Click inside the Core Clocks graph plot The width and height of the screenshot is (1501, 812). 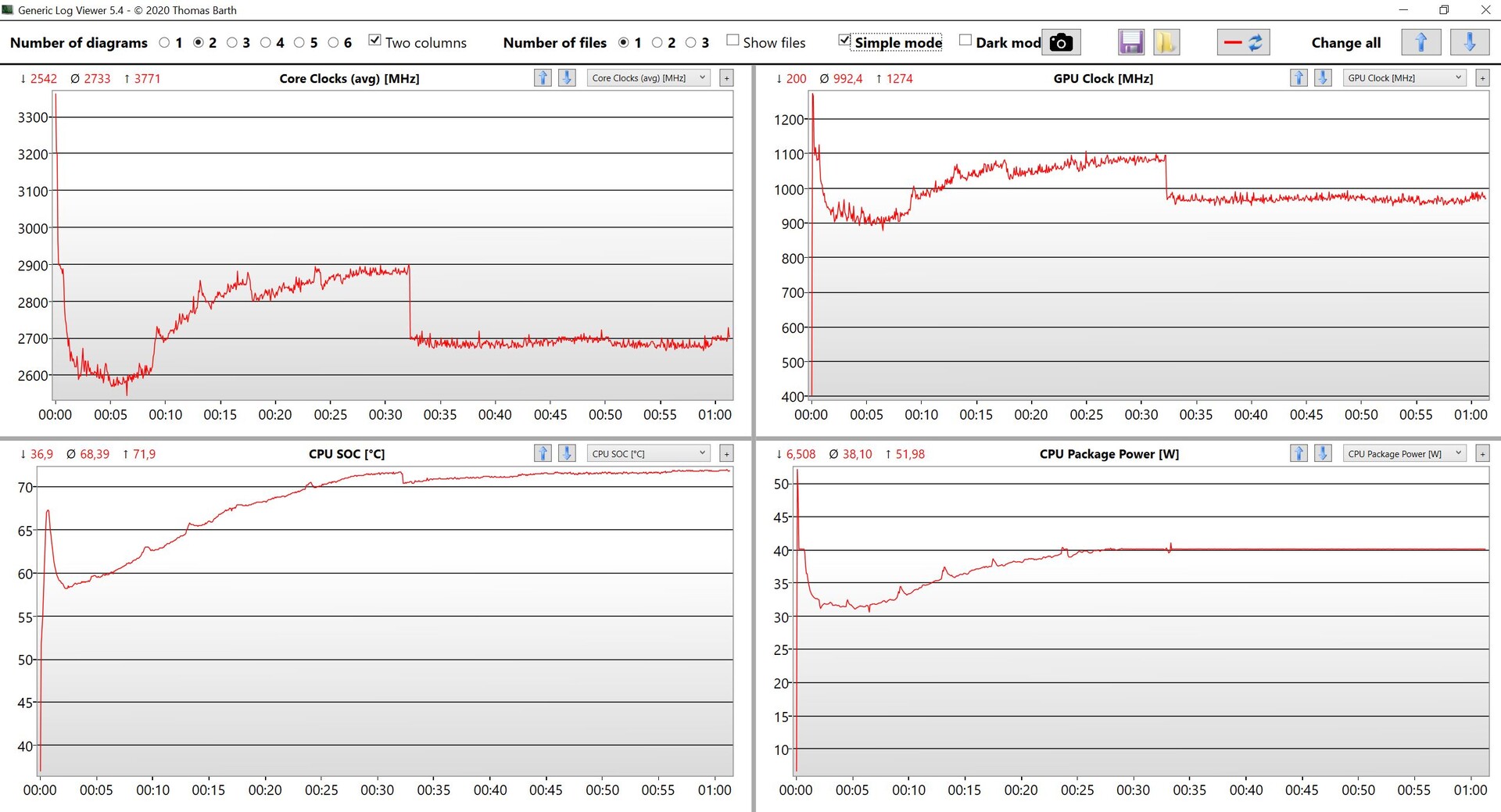click(394, 245)
